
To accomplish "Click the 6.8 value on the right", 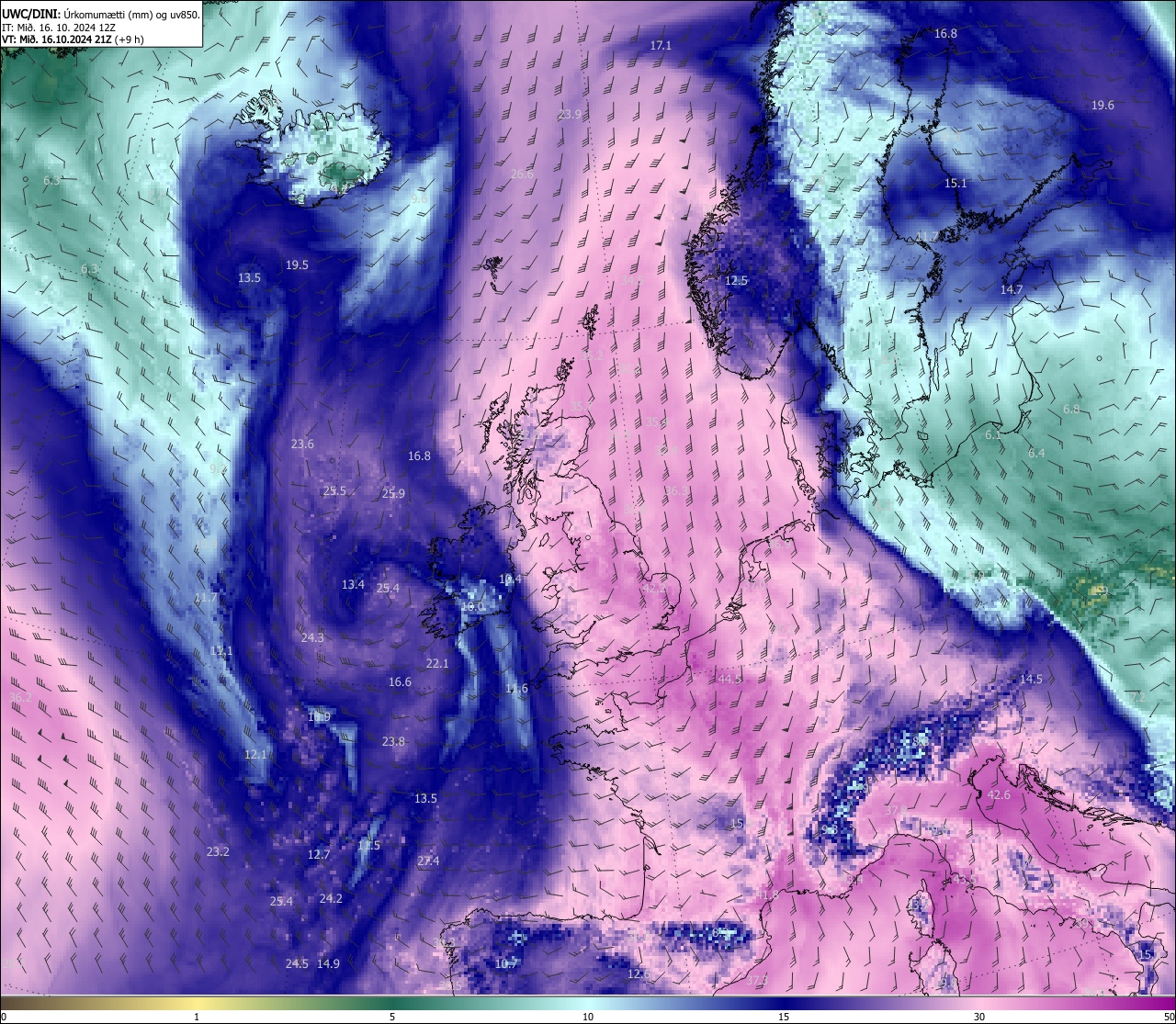I will (1071, 409).
